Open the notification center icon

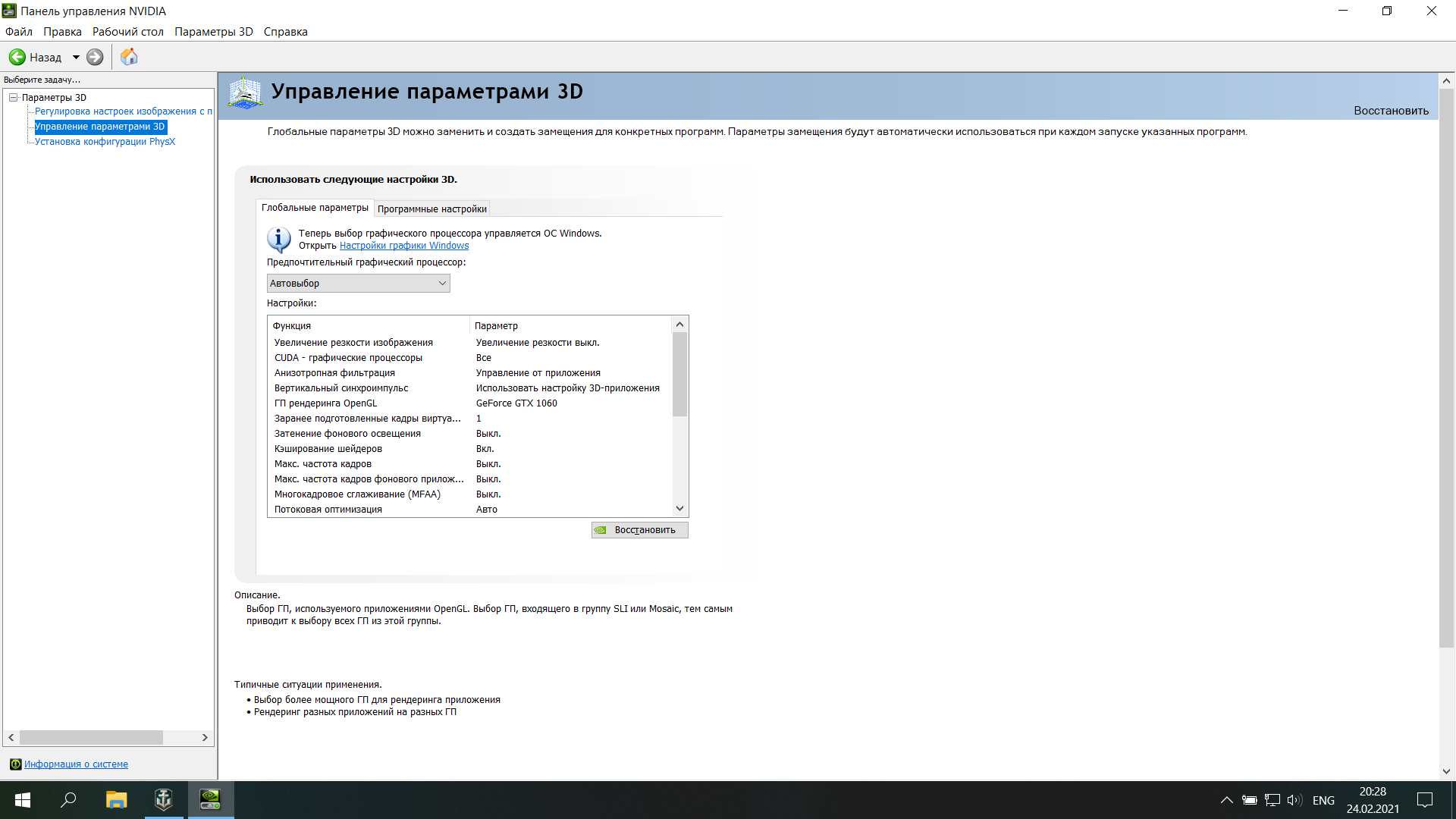click(x=1425, y=800)
